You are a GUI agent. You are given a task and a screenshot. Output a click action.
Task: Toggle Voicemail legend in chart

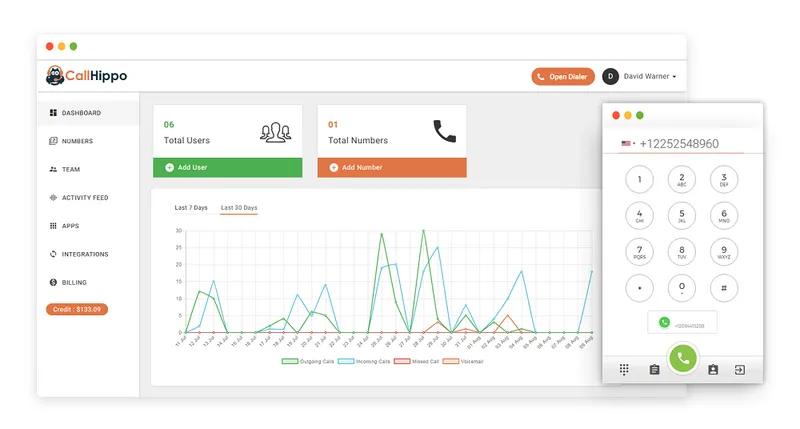(463, 361)
